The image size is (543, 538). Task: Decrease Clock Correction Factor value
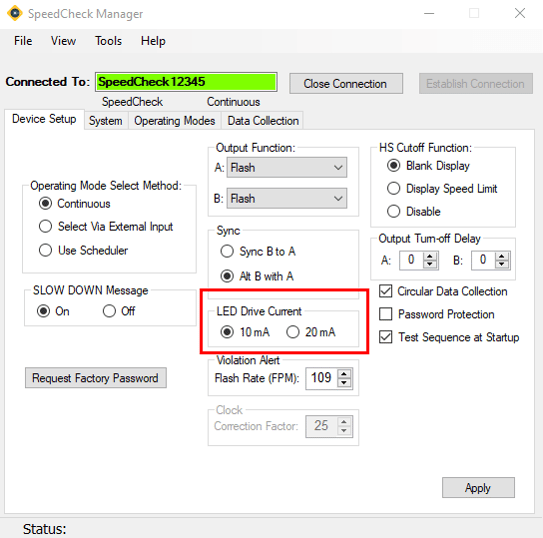[344, 430]
